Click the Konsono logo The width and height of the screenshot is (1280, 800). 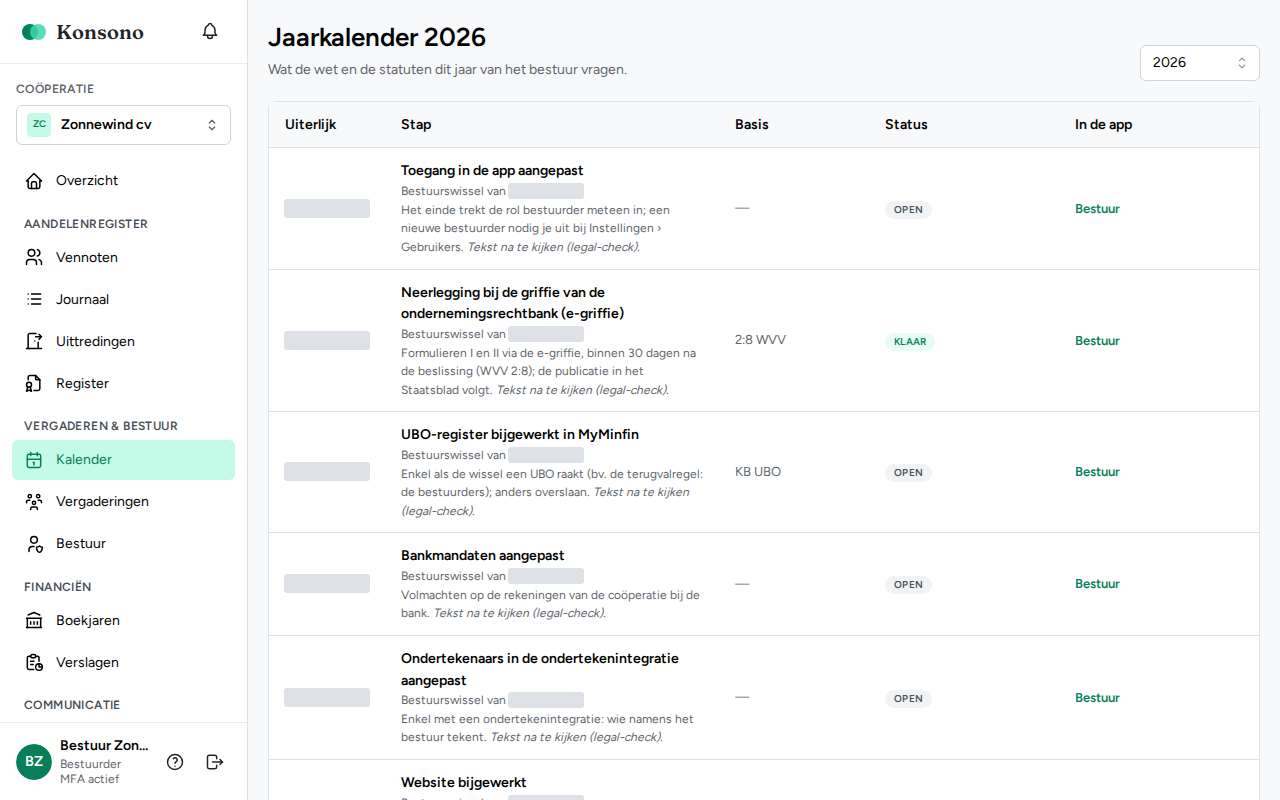[x=83, y=32]
